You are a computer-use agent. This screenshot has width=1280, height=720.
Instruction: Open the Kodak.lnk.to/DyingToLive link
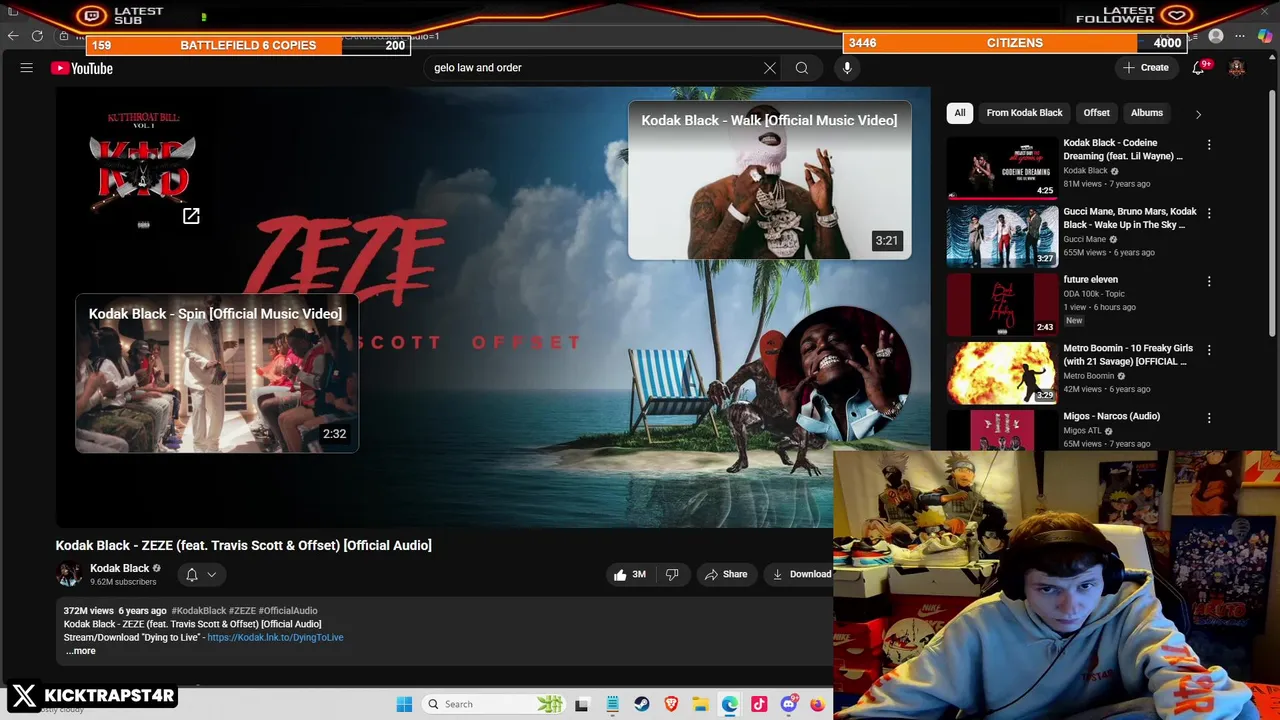(275, 637)
